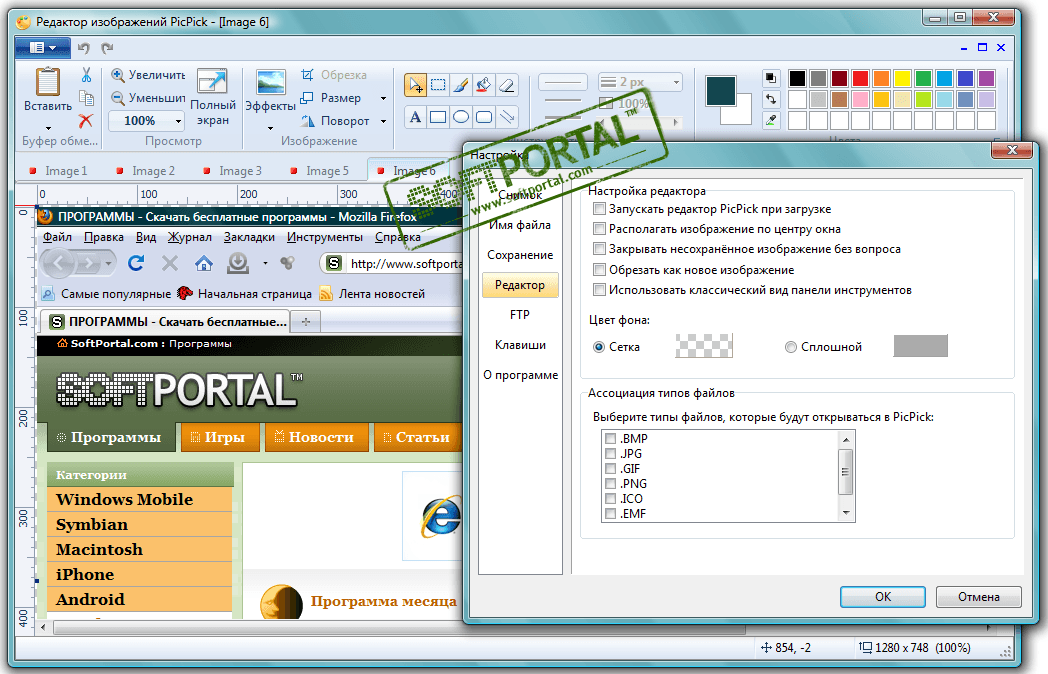Open the PicPick main menu button
The width and height of the screenshot is (1048, 674).
42,47
